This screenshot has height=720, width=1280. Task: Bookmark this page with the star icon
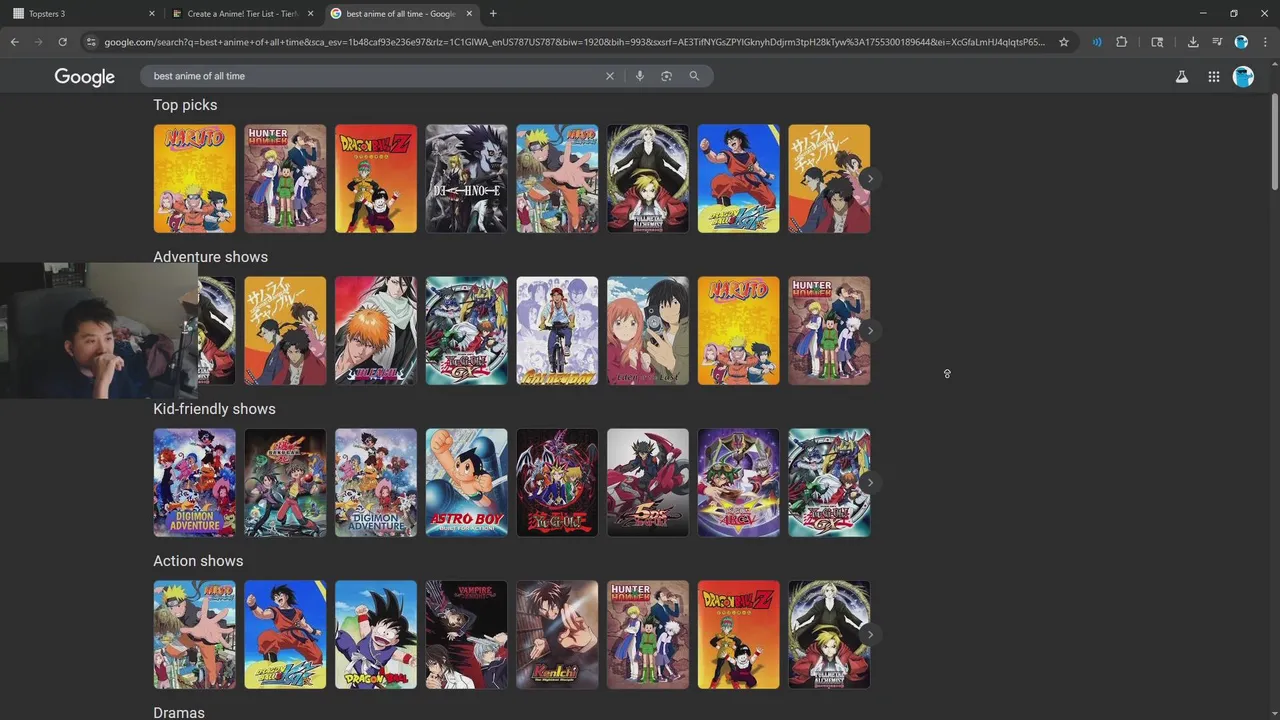pyautogui.click(x=1063, y=42)
